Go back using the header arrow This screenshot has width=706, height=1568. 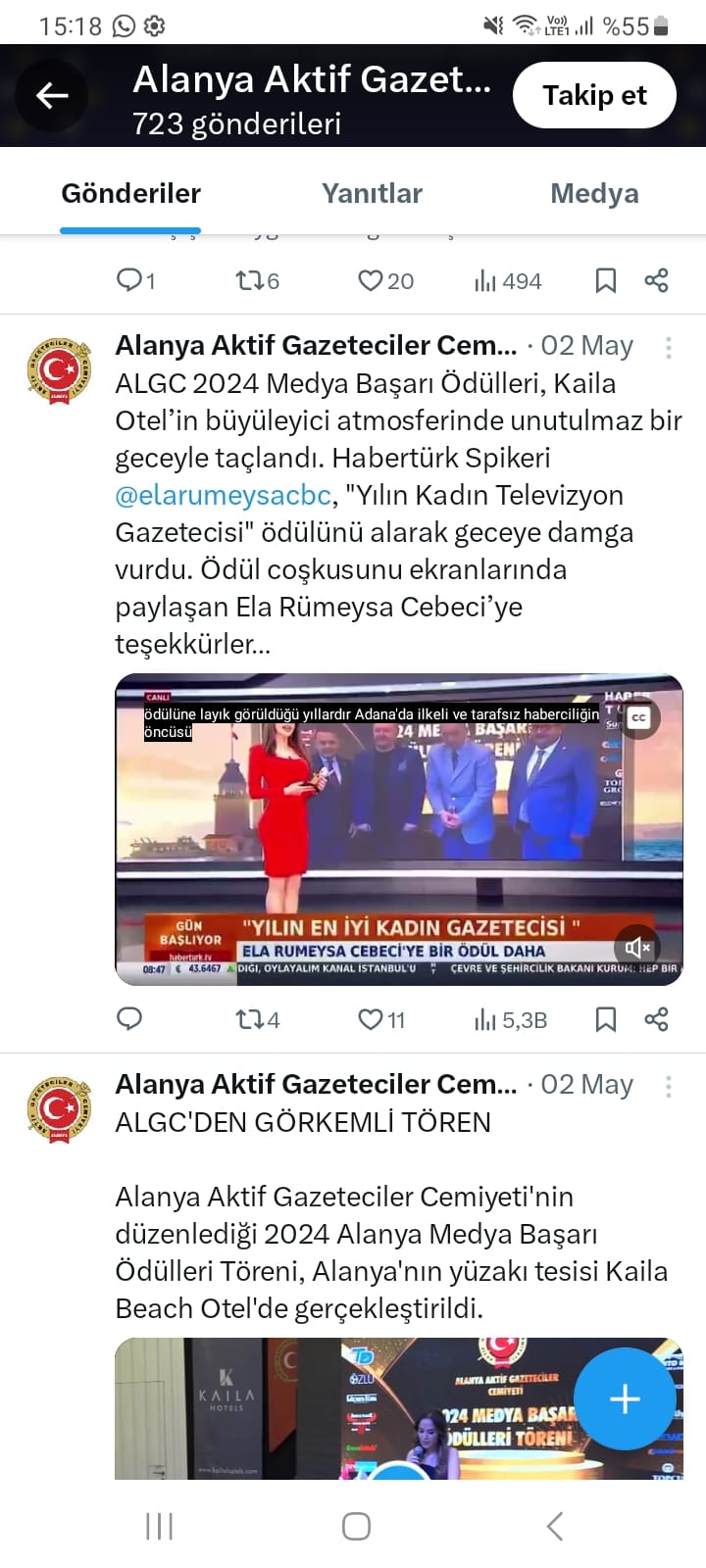pyautogui.click(x=52, y=95)
